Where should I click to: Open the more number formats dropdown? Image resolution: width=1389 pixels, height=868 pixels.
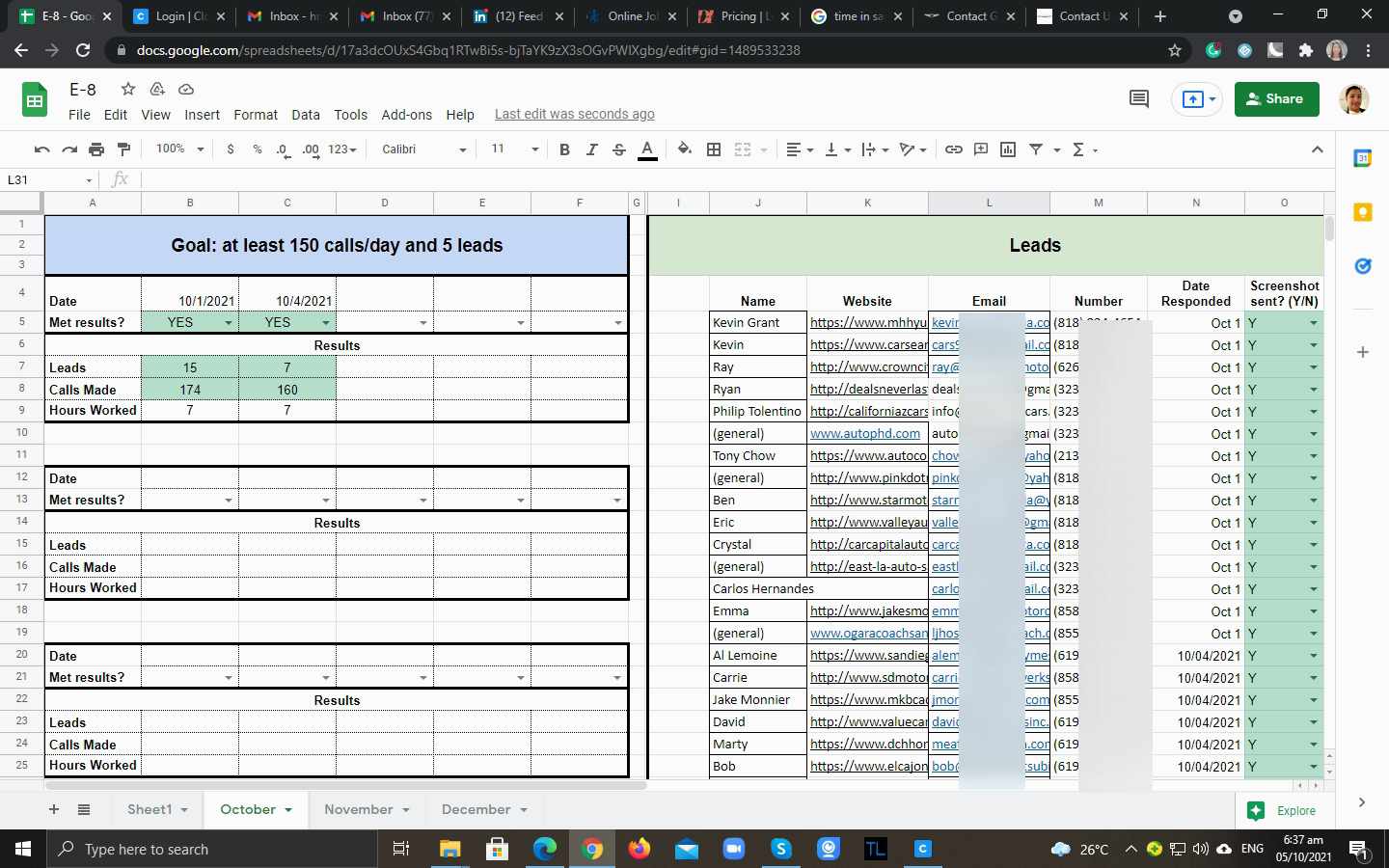point(342,149)
